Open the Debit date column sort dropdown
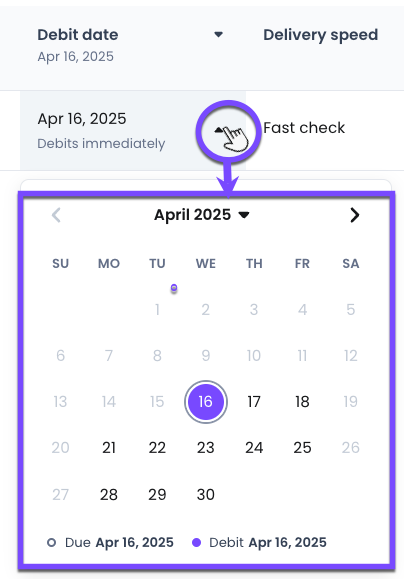Image resolution: width=404 pixels, height=579 pixels. click(219, 35)
